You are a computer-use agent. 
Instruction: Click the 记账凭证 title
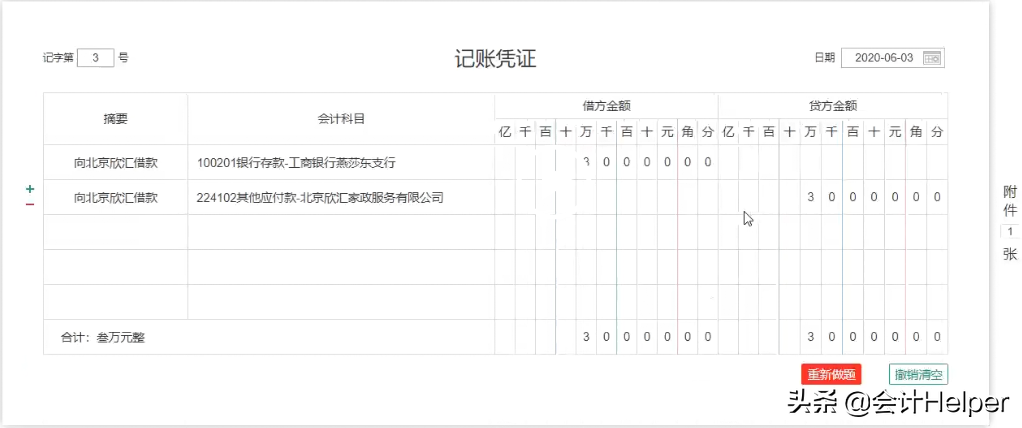(x=495, y=59)
